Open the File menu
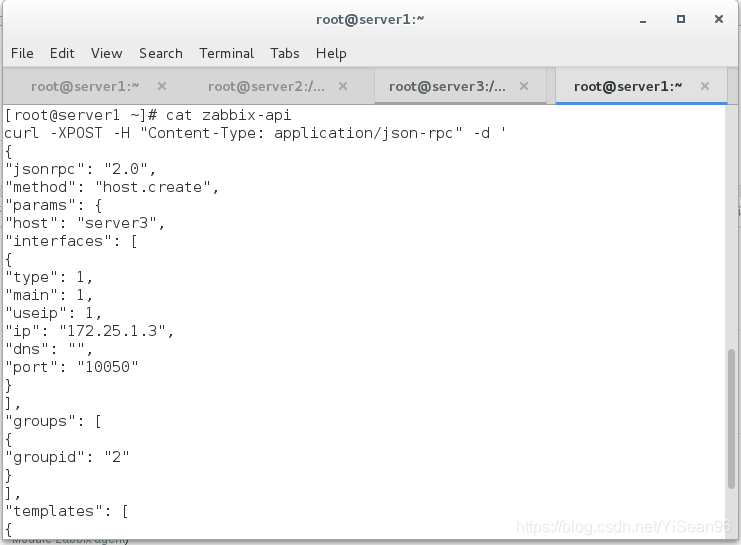Screen dimensions: 741x545 coord(22,53)
